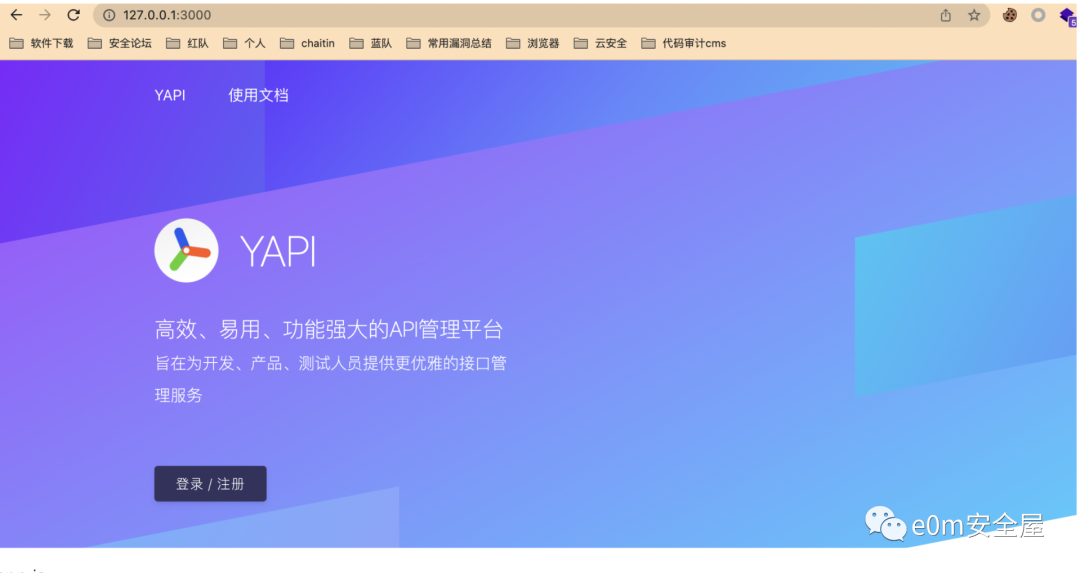This screenshot has width=1080, height=573.
Task: Open the 常用漏洞总结 bookmark folder
Action: click(449, 43)
